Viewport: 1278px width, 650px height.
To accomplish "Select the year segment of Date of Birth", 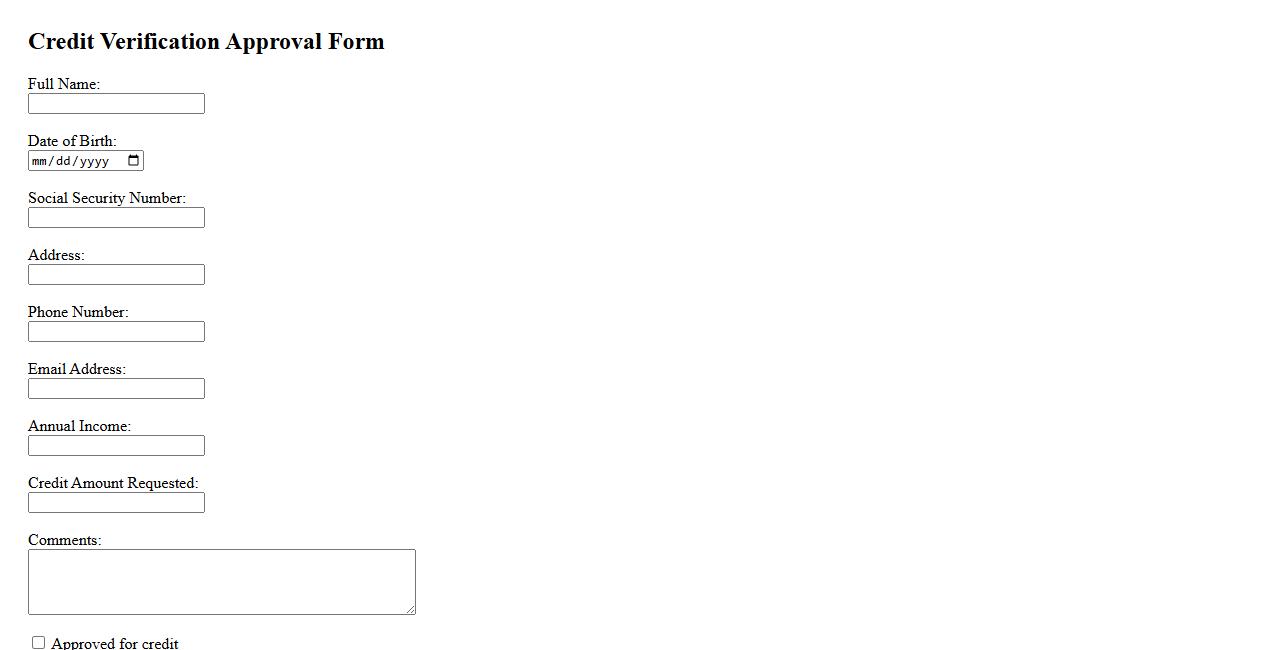I will [x=94, y=161].
